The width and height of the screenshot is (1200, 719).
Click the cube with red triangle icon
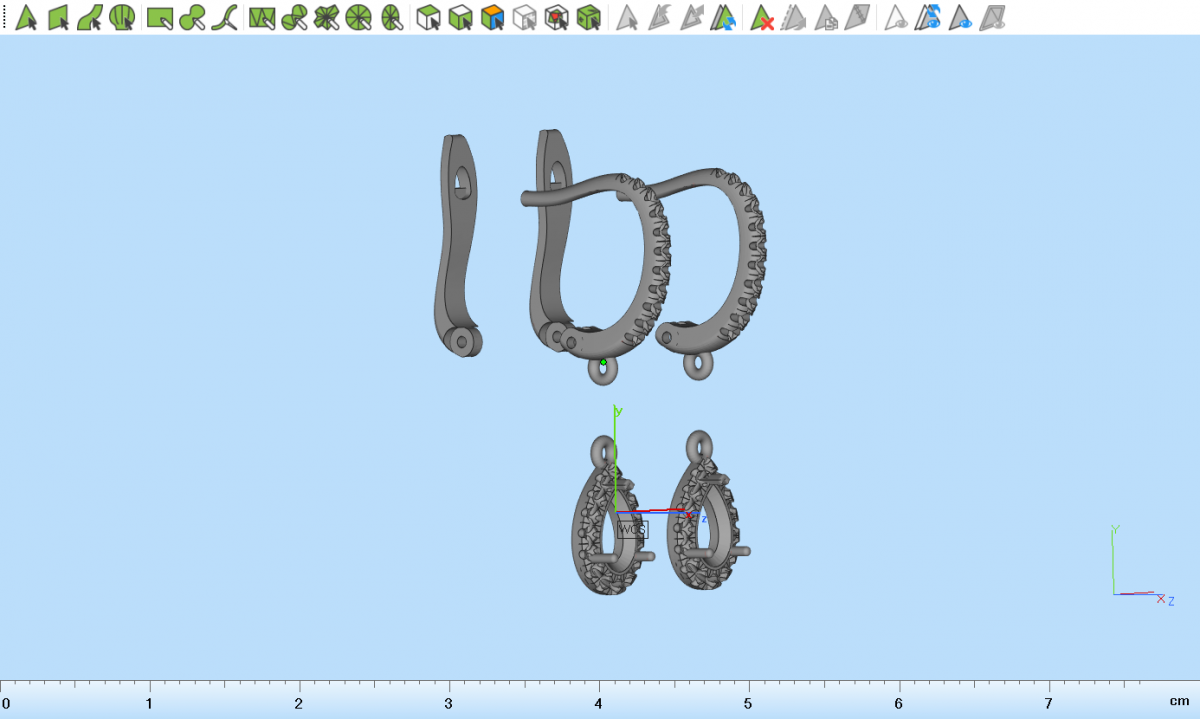coord(557,17)
